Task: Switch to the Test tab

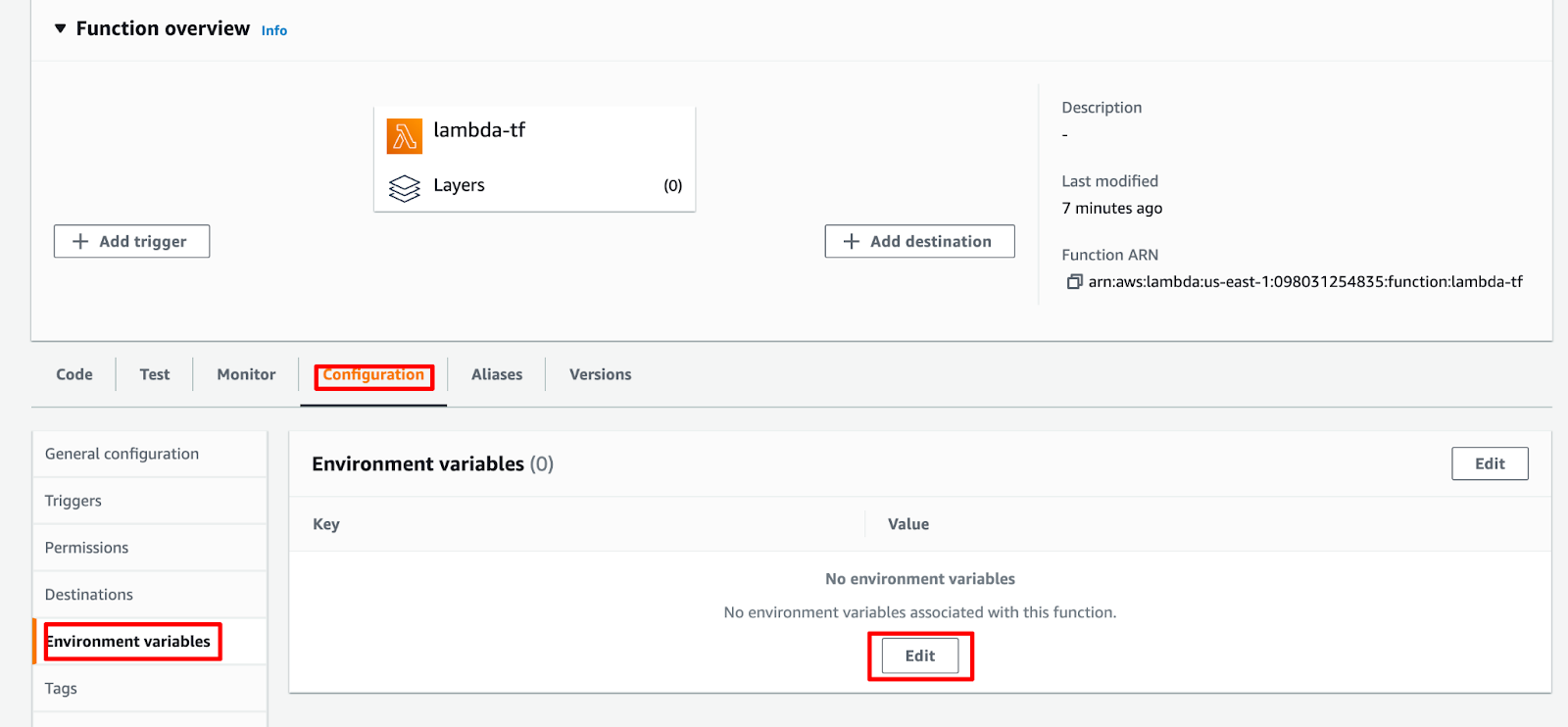Action: pos(155,374)
